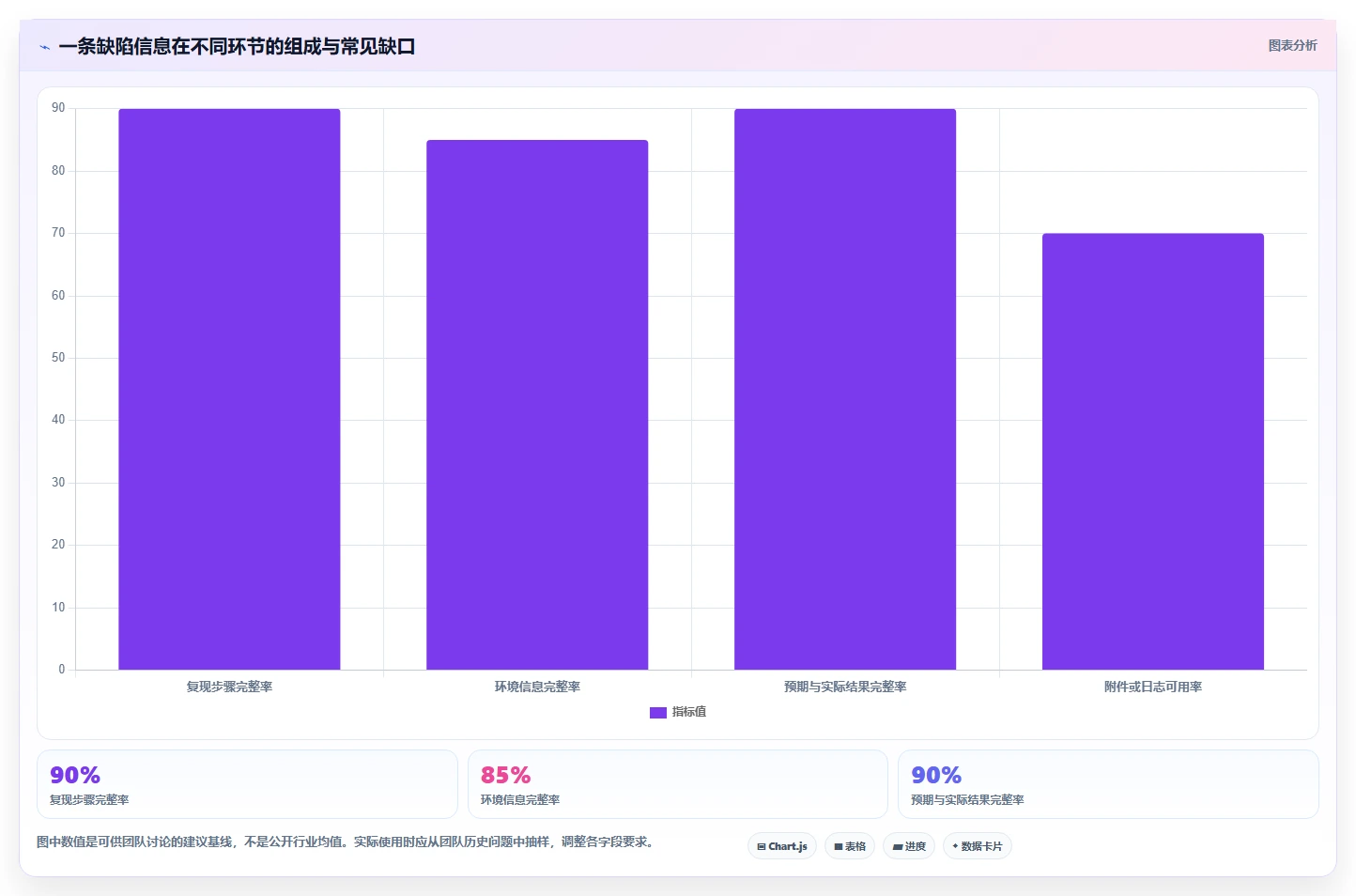Screen dimensions: 1356x896
Task: Select the 数据卡片 tag
Action: coord(978,846)
